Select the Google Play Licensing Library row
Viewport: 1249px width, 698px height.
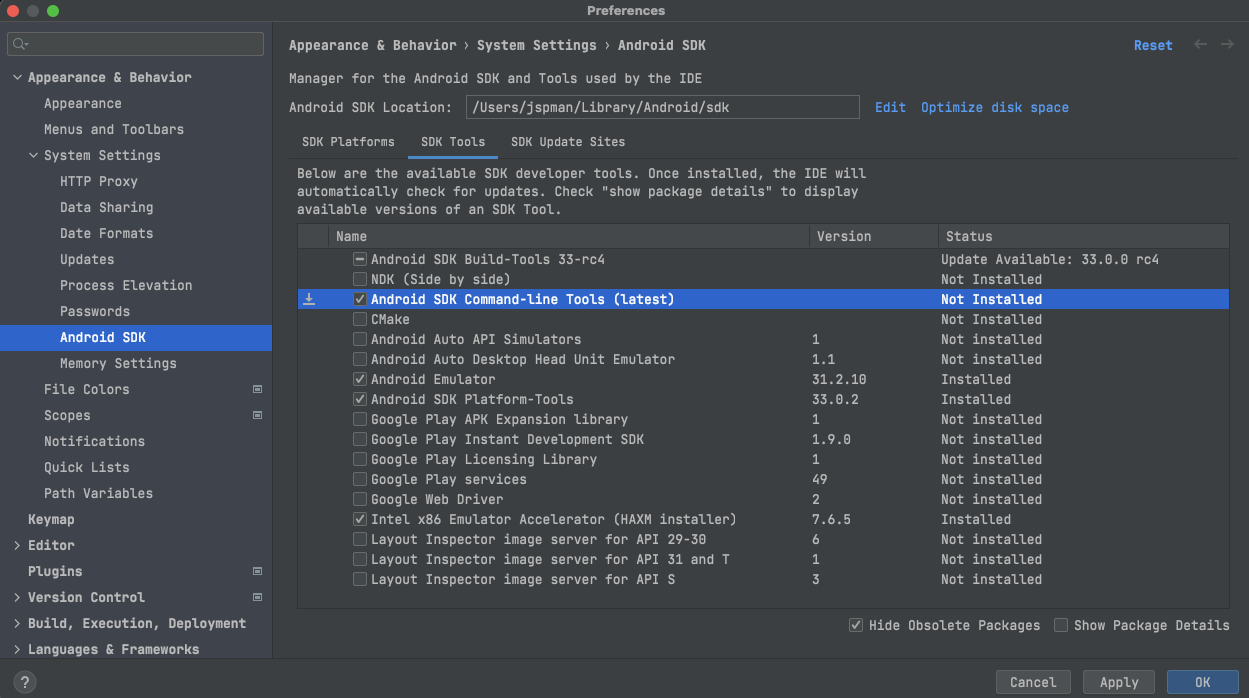tap(763, 459)
